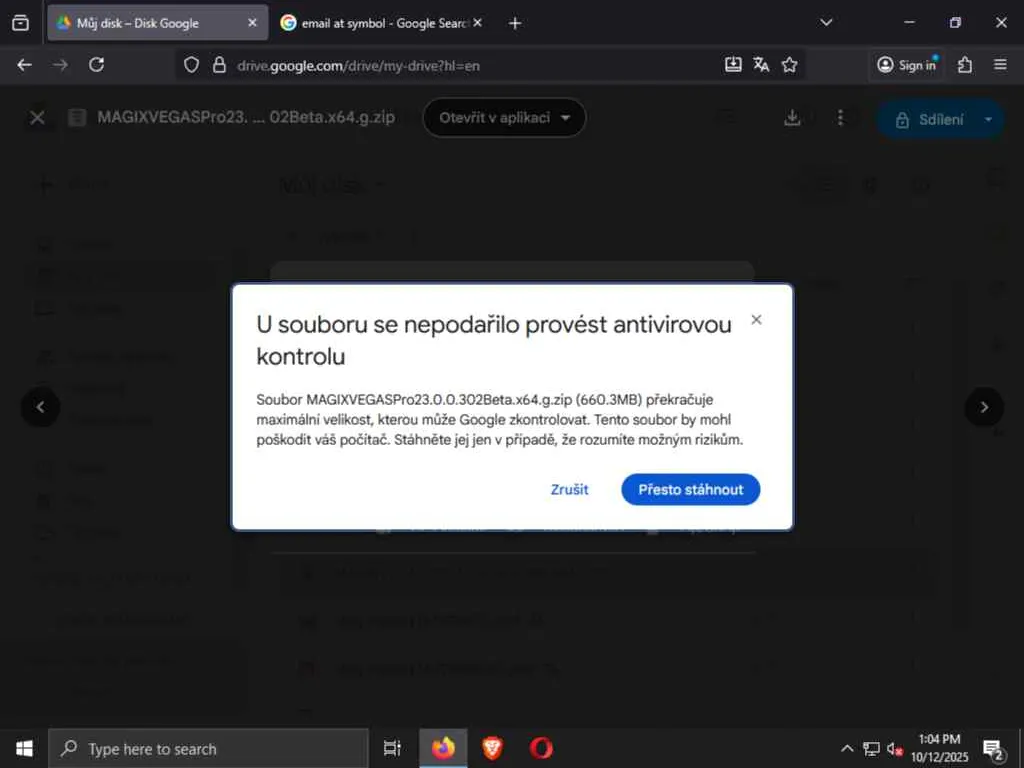Switch to the Můj disk – Disk Google tab
Image resolution: width=1024 pixels, height=768 pixels.
[x=157, y=23]
